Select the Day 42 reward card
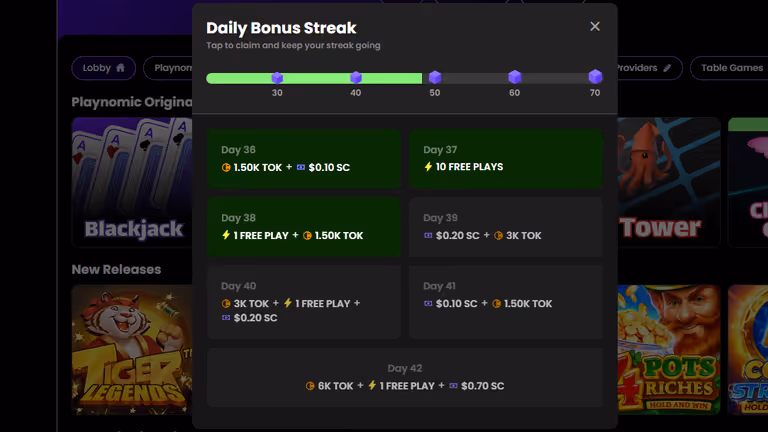Screen dimensions: 768x432 click(405, 377)
